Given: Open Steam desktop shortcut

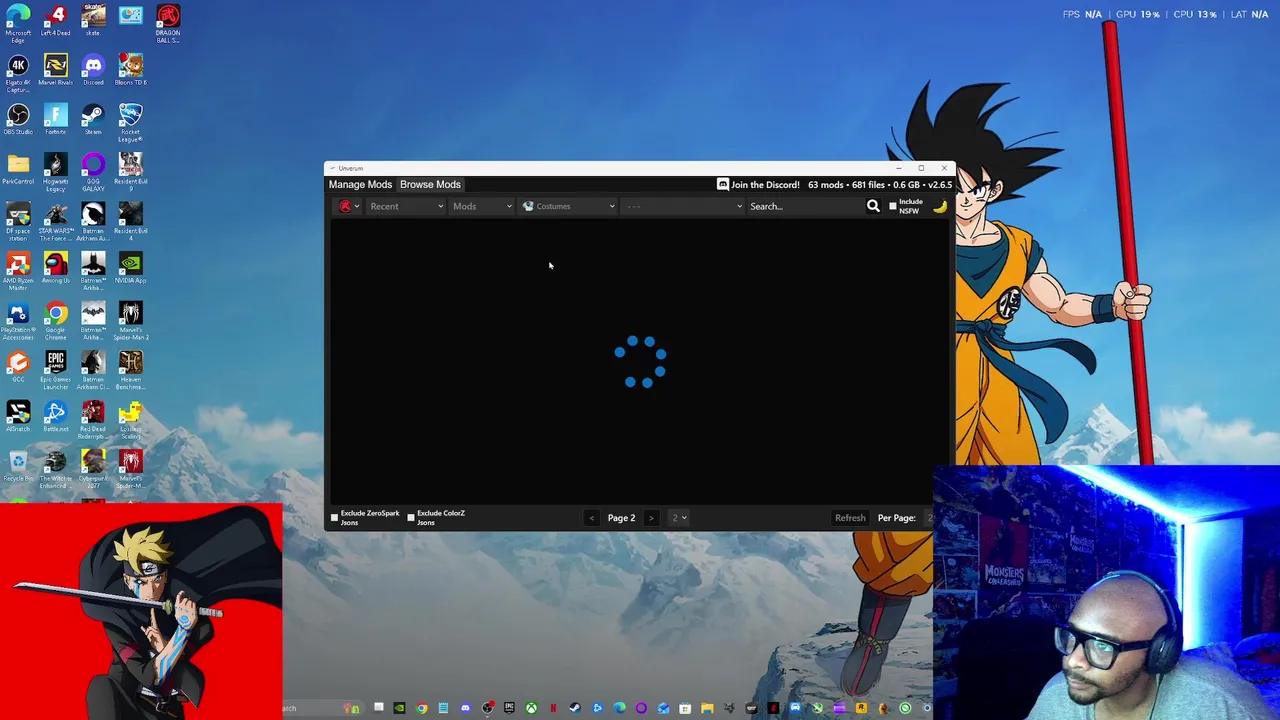Looking at the screenshot, I should (x=93, y=120).
